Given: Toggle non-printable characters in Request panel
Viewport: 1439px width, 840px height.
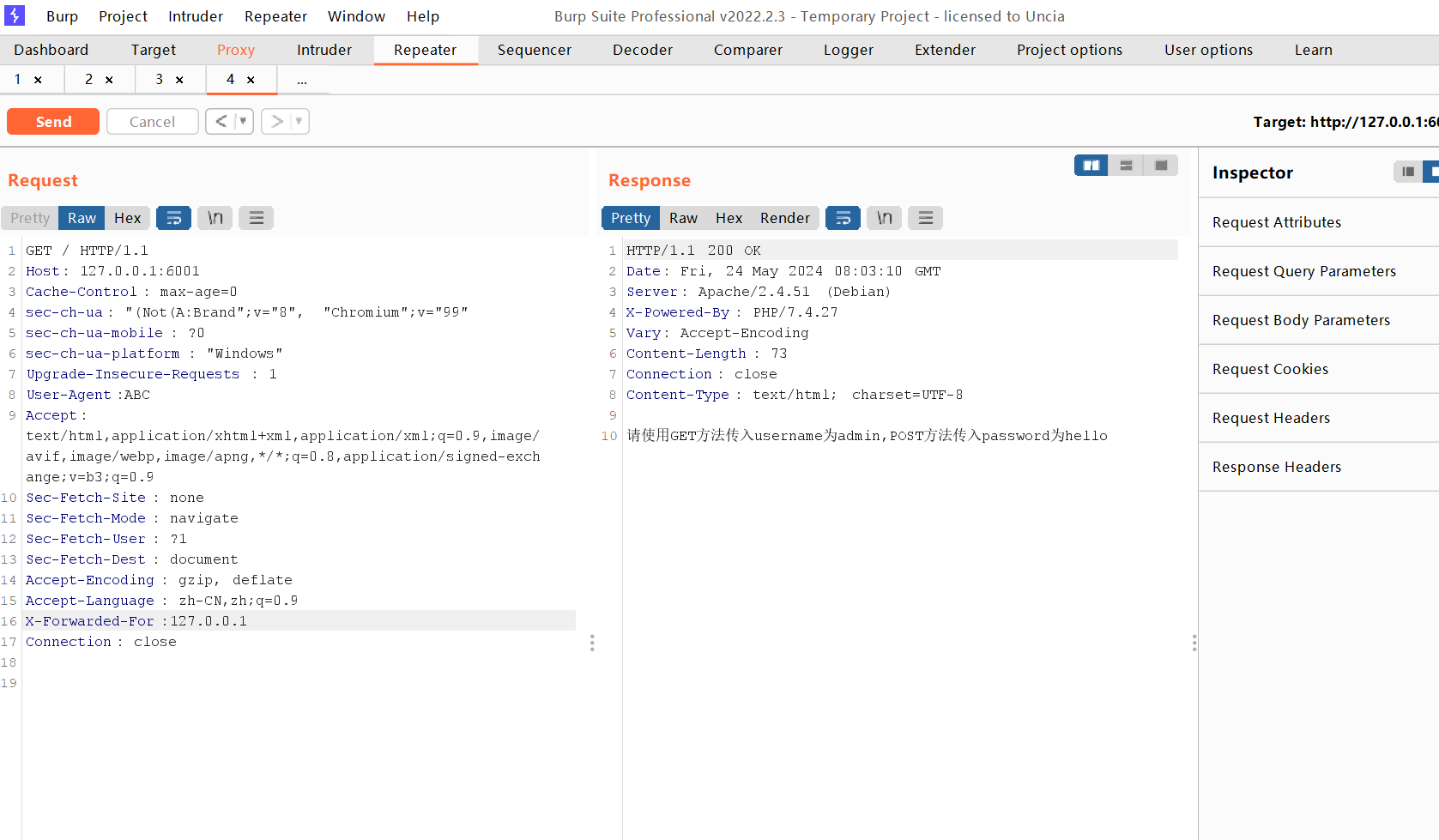Looking at the screenshot, I should pos(215,218).
